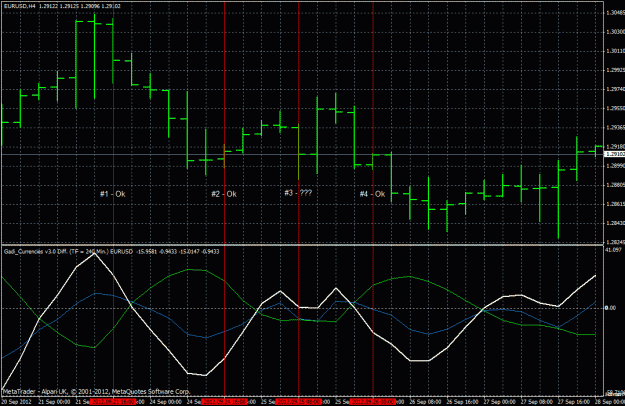Click the Gadi_Currencies v3.0 indicator label
The height and width of the screenshot is (406, 625).
point(112,252)
